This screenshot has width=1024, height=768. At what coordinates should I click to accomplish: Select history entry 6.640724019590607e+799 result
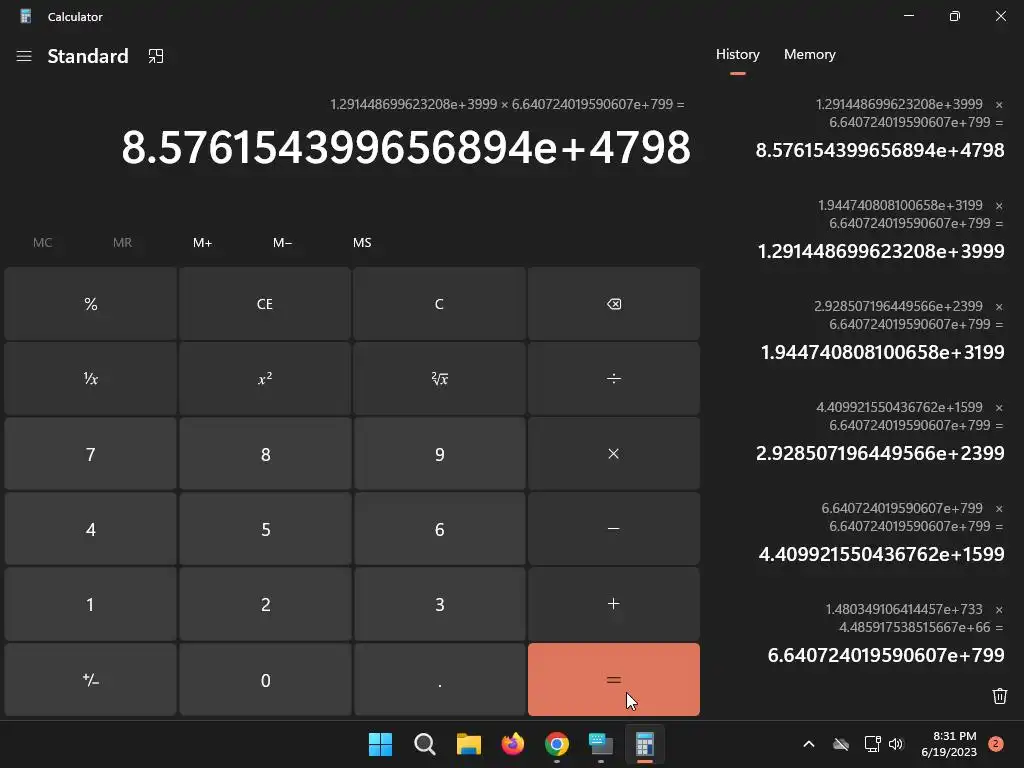(x=886, y=655)
